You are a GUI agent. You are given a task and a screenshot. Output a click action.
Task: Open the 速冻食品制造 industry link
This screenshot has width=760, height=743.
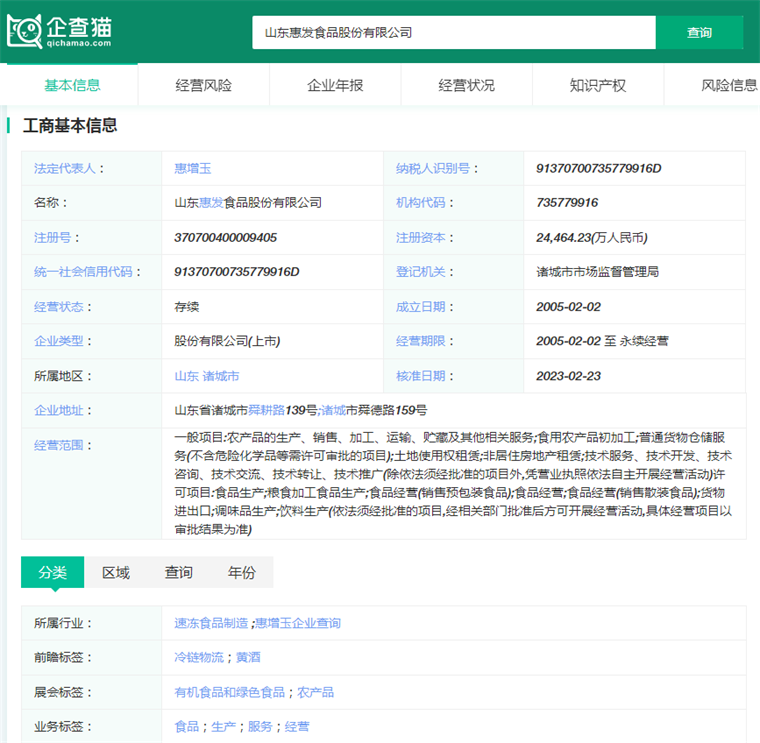211,623
